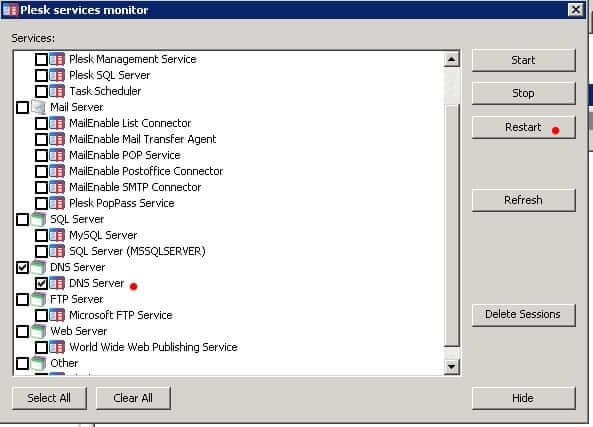This screenshot has width=593, height=427.
Task: Click the MailEnable POP Service icon
Action: tap(57, 155)
